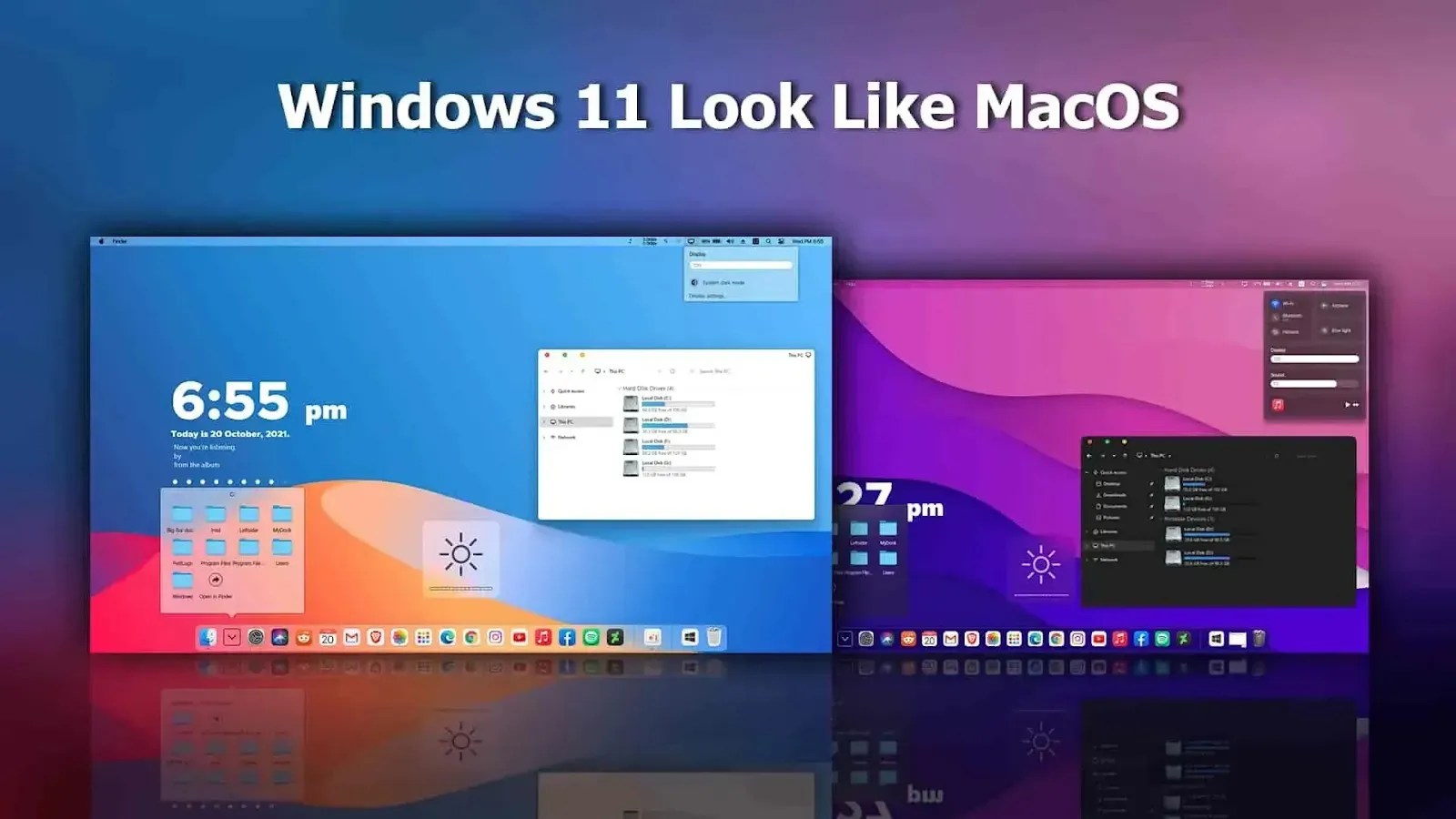Expand Network in the dark explorer sidebar
The width and height of the screenshot is (1456, 819).
click(1087, 560)
